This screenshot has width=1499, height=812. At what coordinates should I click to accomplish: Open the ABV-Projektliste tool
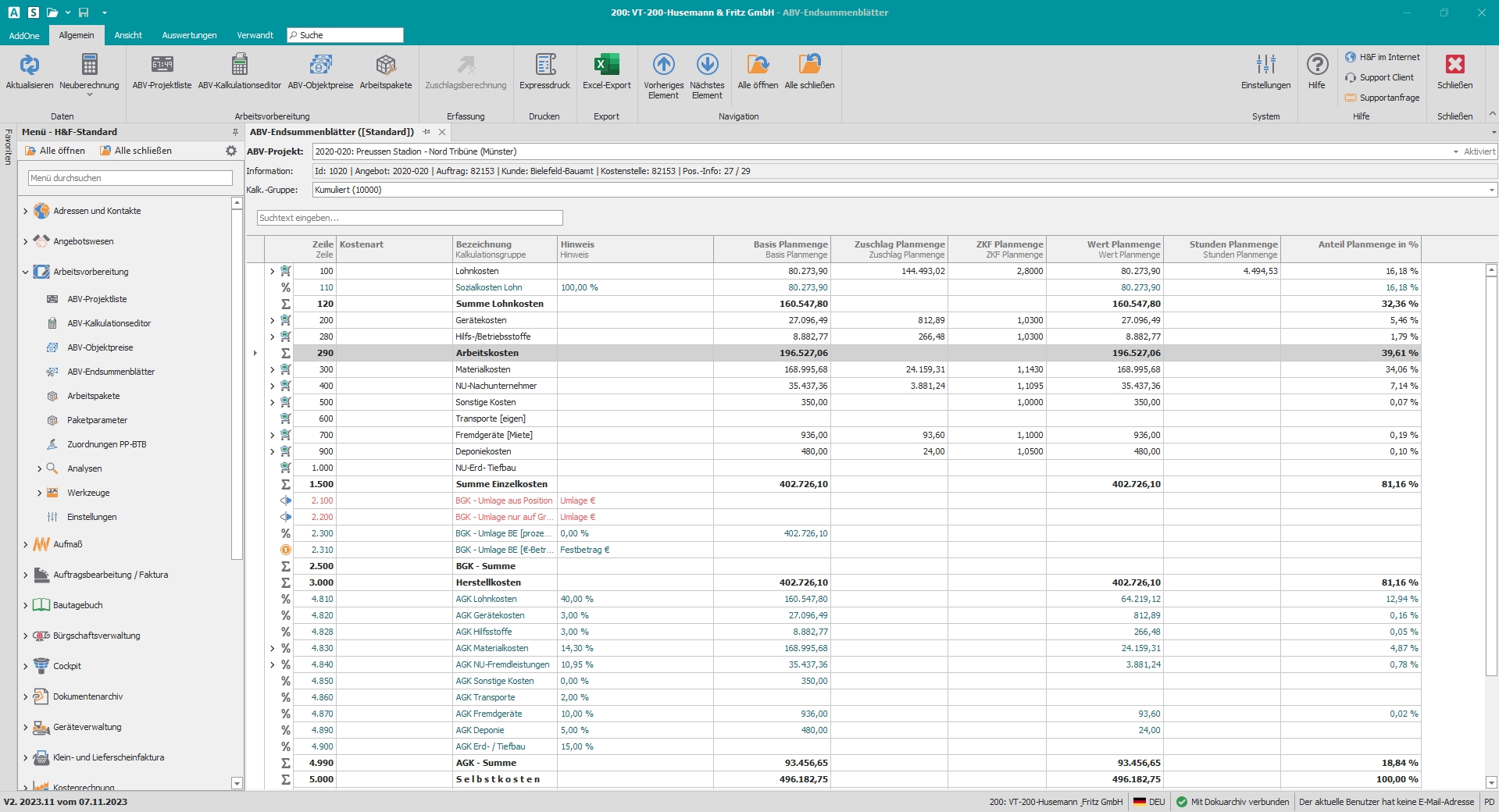click(162, 66)
